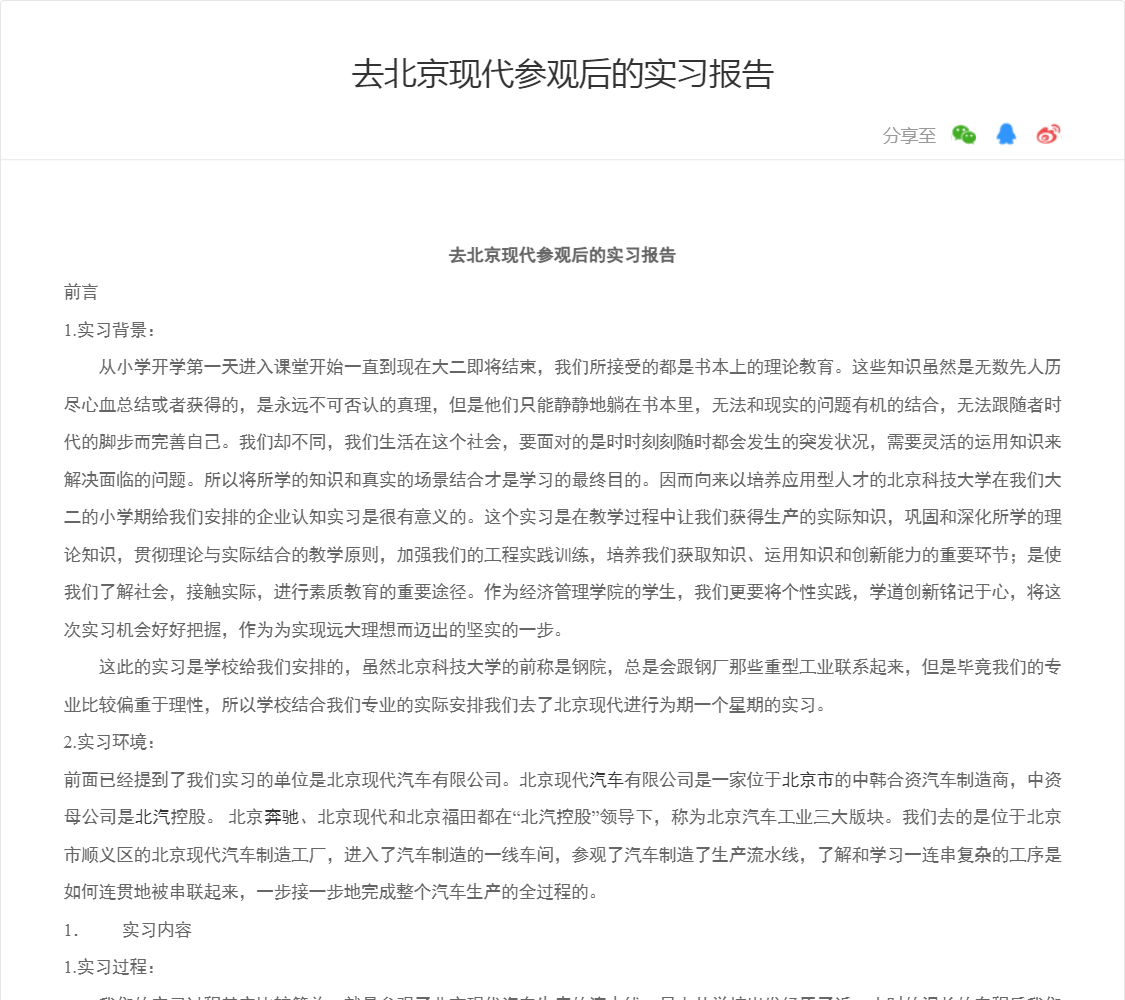Select the line 1.实习过程：
The height and width of the screenshot is (1000, 1125).
click(109, 967)
